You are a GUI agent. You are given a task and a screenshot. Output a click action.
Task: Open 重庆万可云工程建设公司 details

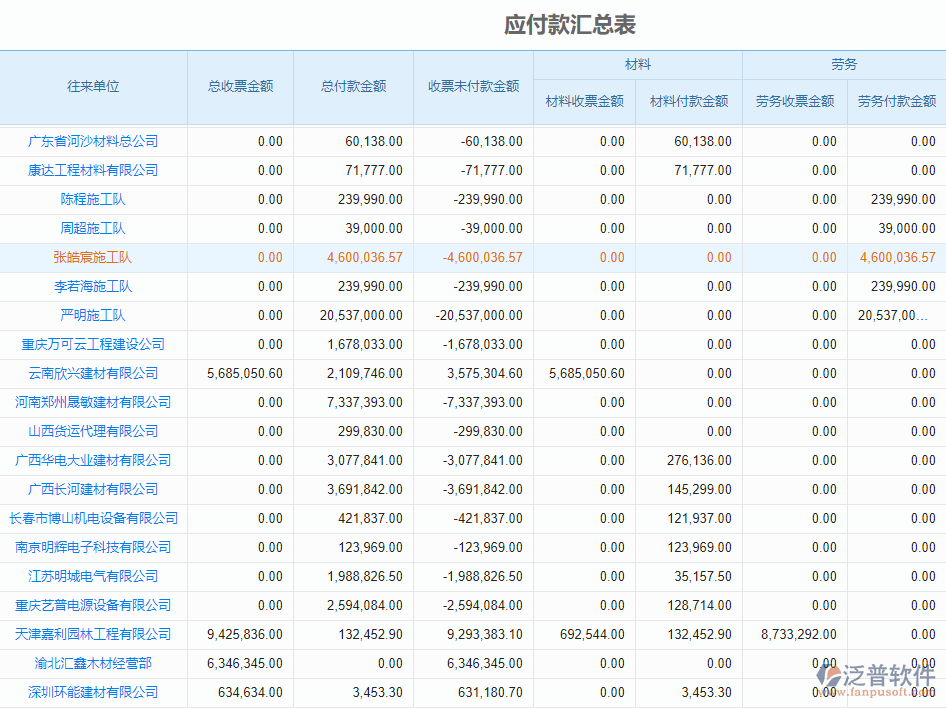pos(93,344)
